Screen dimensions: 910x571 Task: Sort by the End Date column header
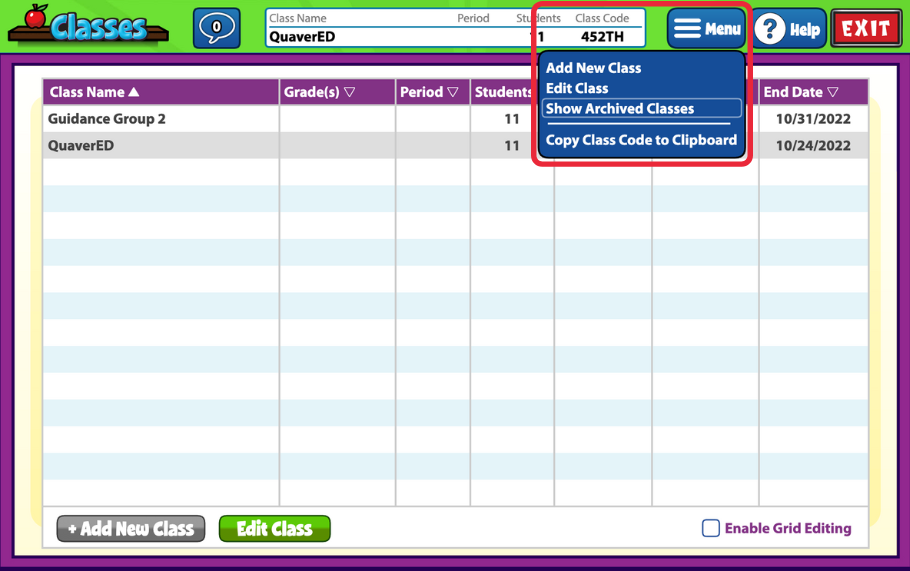(814, 92)
